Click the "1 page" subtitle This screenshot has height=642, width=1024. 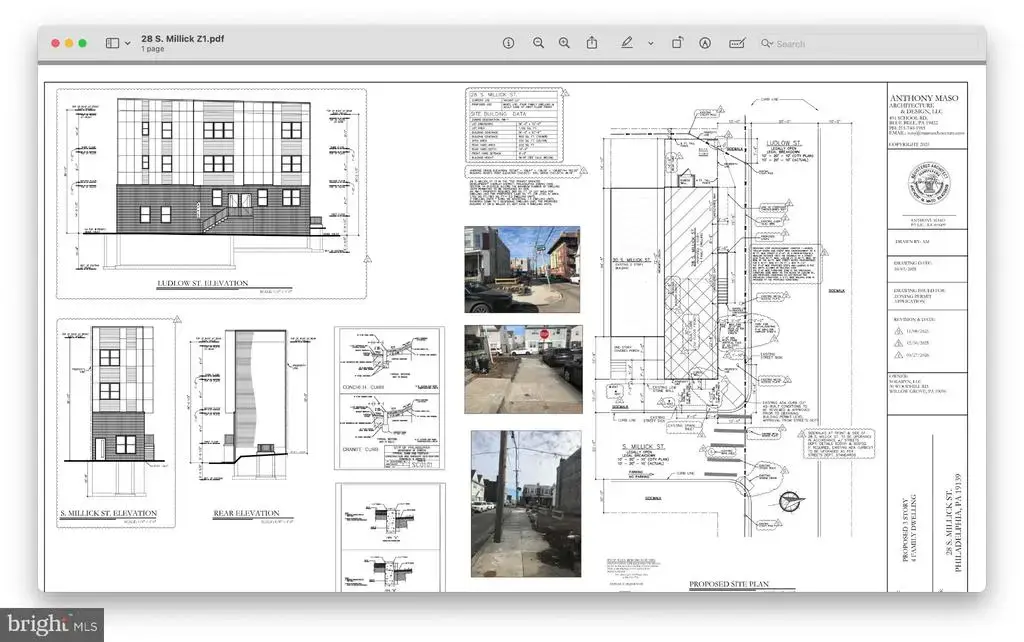coord(152,49)
